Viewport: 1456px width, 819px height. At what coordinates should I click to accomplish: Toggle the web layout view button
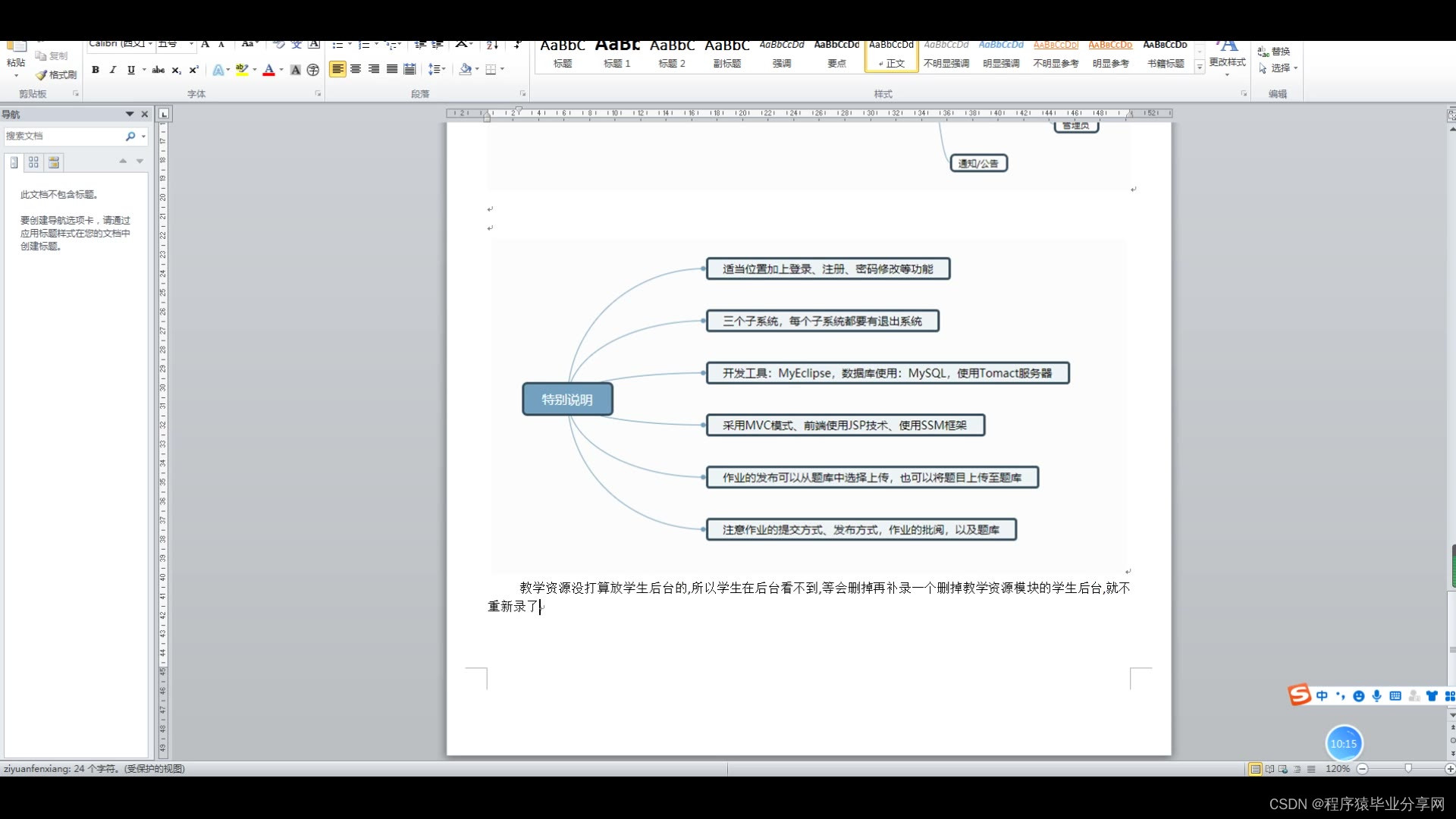click(x=1283, y=769)
